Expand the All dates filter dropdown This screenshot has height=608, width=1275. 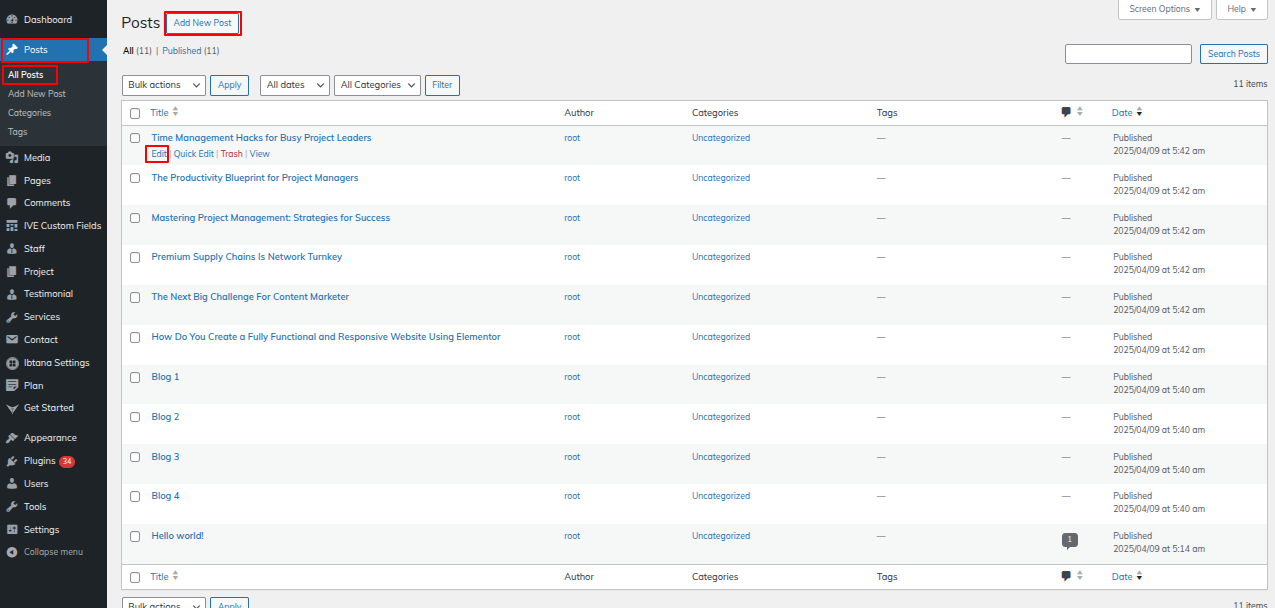tap(294, 85)
